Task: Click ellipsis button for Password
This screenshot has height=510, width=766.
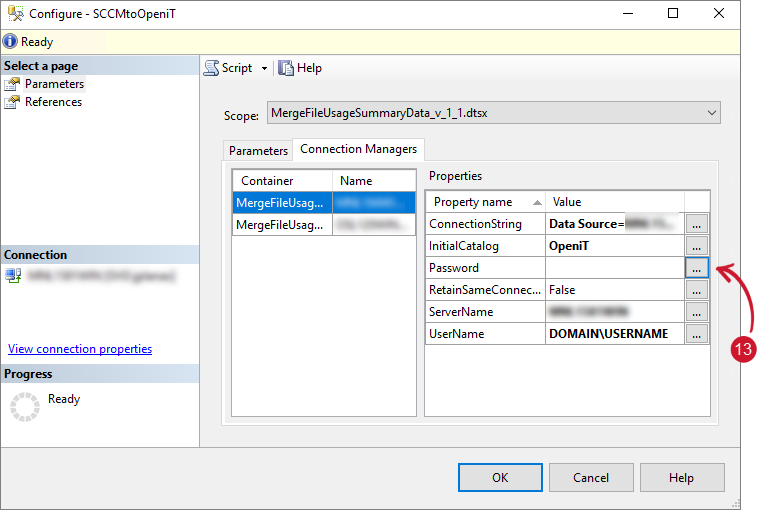Action: 697,268
